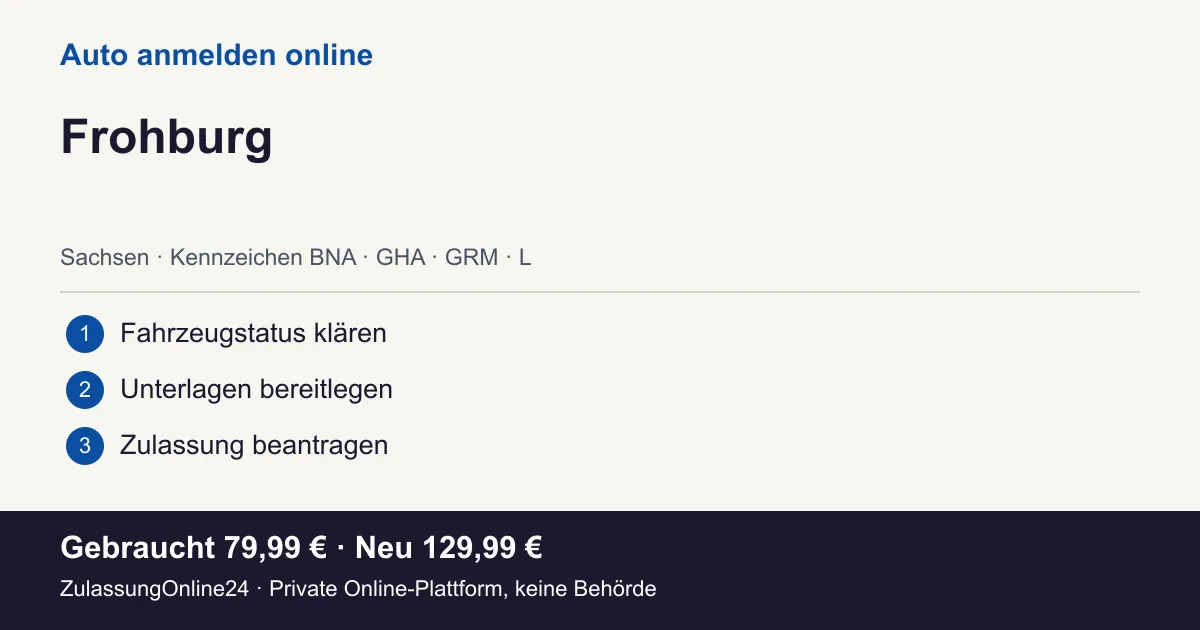
Task: Select the L Kennzeichen code
Action: 525,257
